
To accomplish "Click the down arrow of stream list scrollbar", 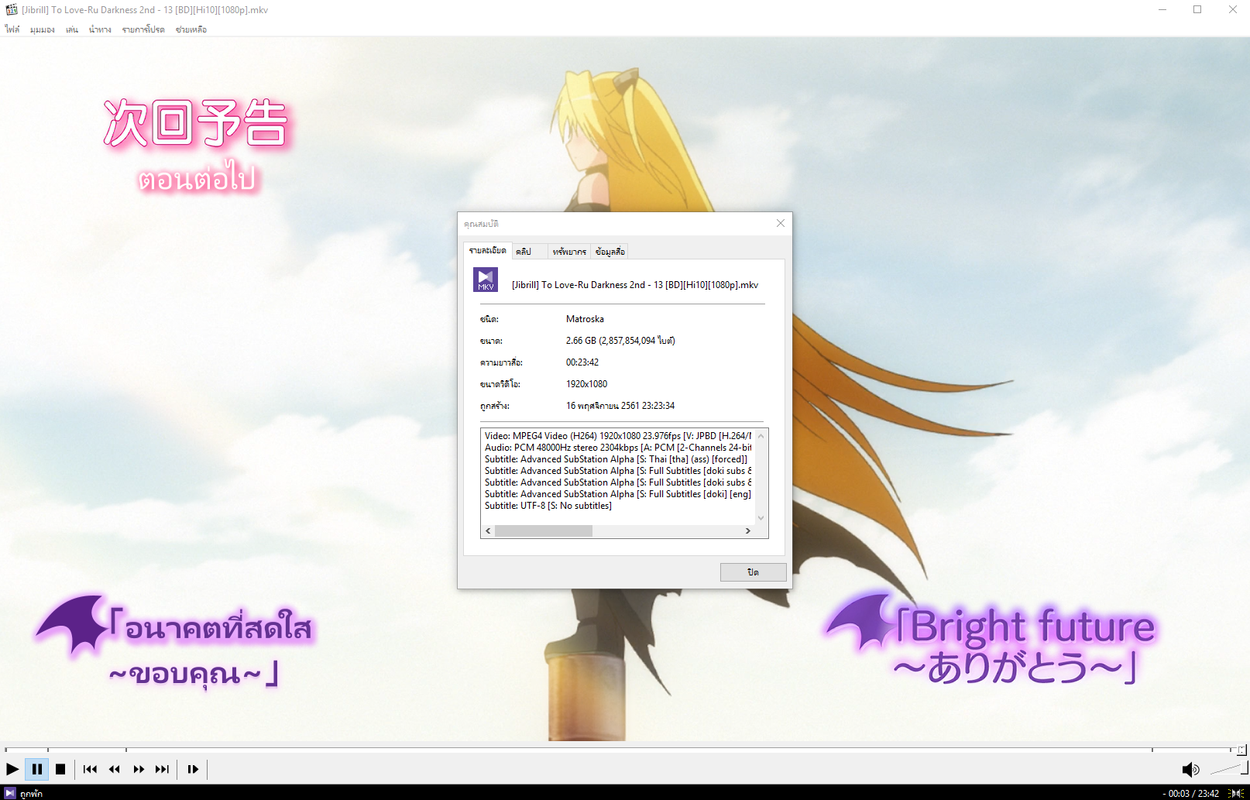I will click(761, 518).
